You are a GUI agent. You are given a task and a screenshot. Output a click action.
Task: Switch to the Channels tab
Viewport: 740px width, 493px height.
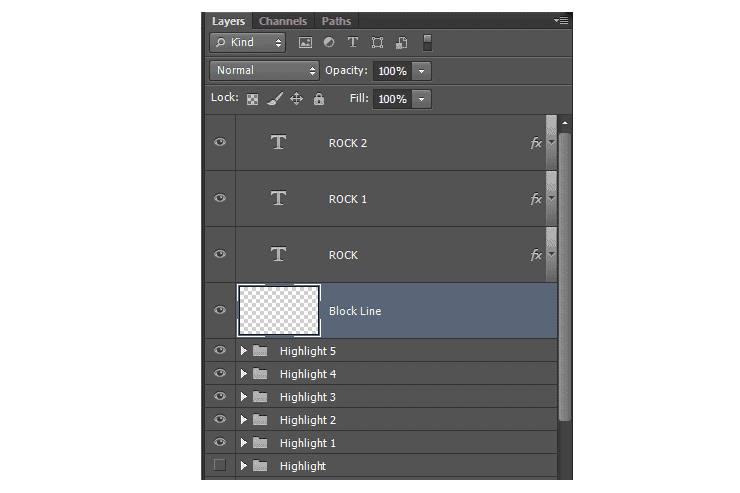(x=283, y=21)
